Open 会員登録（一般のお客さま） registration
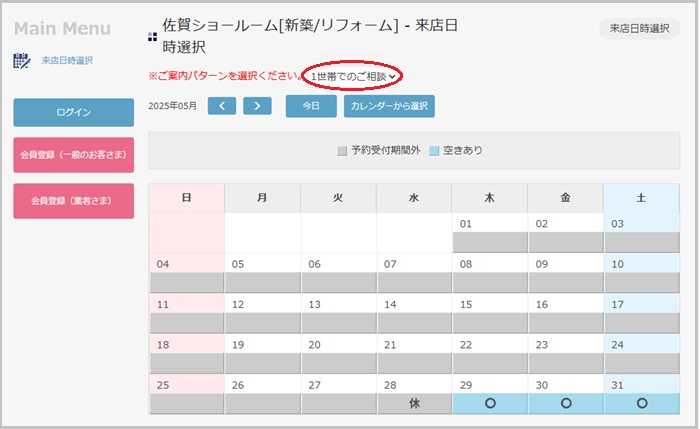The width and height of the screenshot is (700, 429). pos(74,155)
